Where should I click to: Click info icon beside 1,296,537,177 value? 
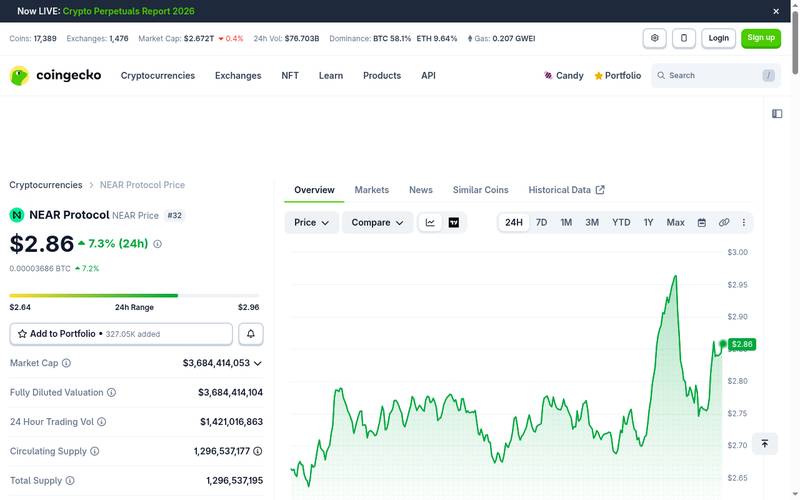(258, 451)
